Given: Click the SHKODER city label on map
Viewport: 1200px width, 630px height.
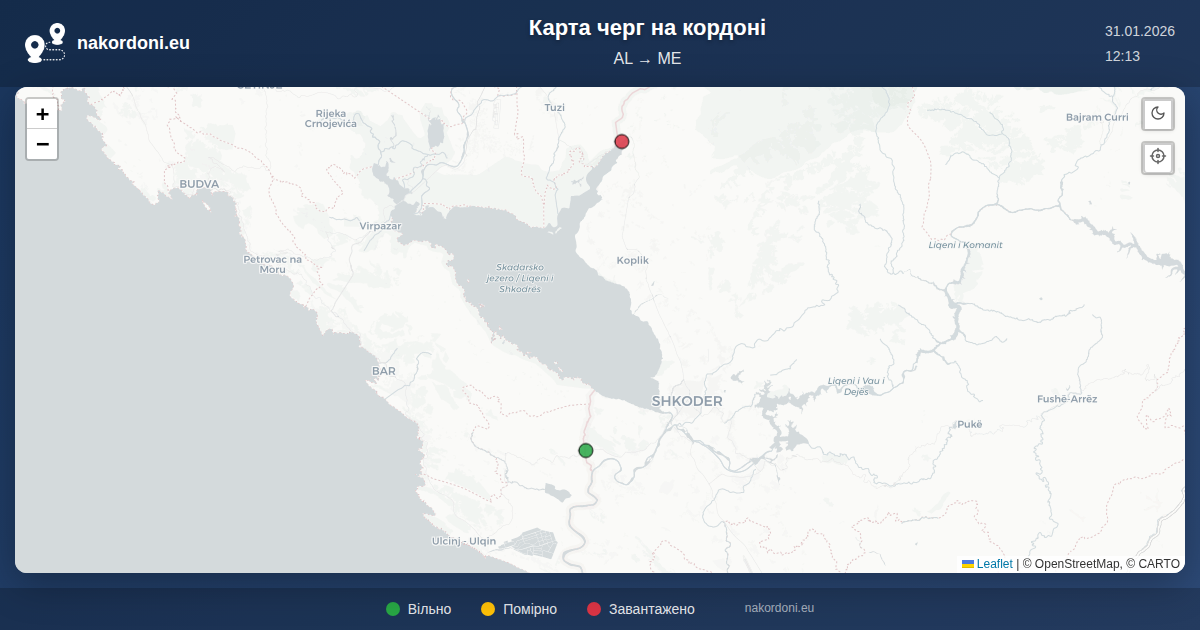Looking at the screenshot, I should point(687,401).
